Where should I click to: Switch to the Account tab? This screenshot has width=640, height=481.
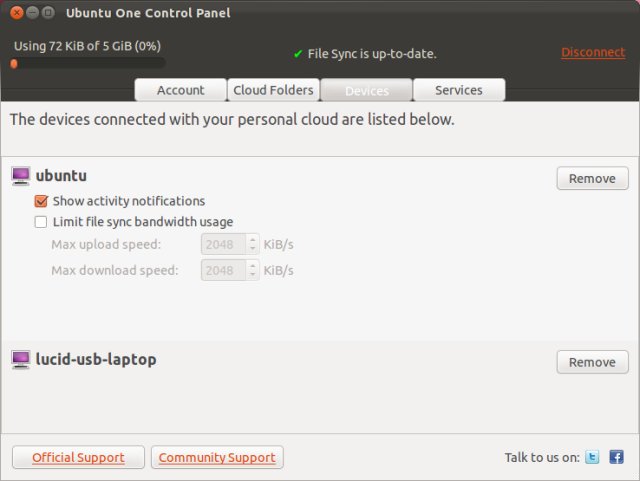pyautogui.click(x=181, y=90)
